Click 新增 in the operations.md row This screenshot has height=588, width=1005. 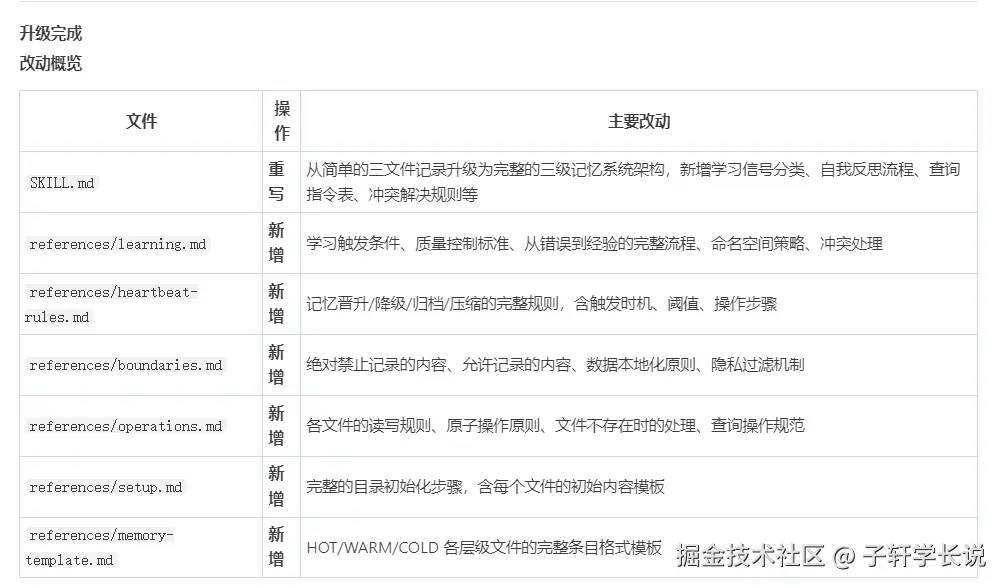coord(276,426)
